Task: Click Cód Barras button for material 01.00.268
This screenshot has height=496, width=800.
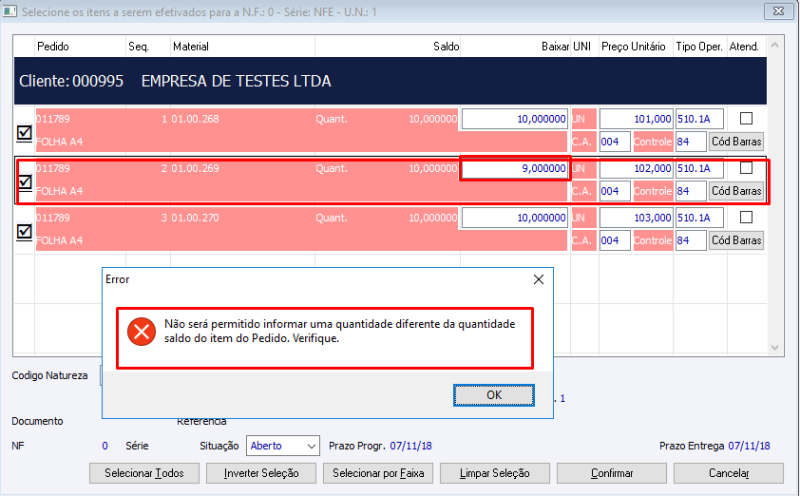Action: (736, 141)
